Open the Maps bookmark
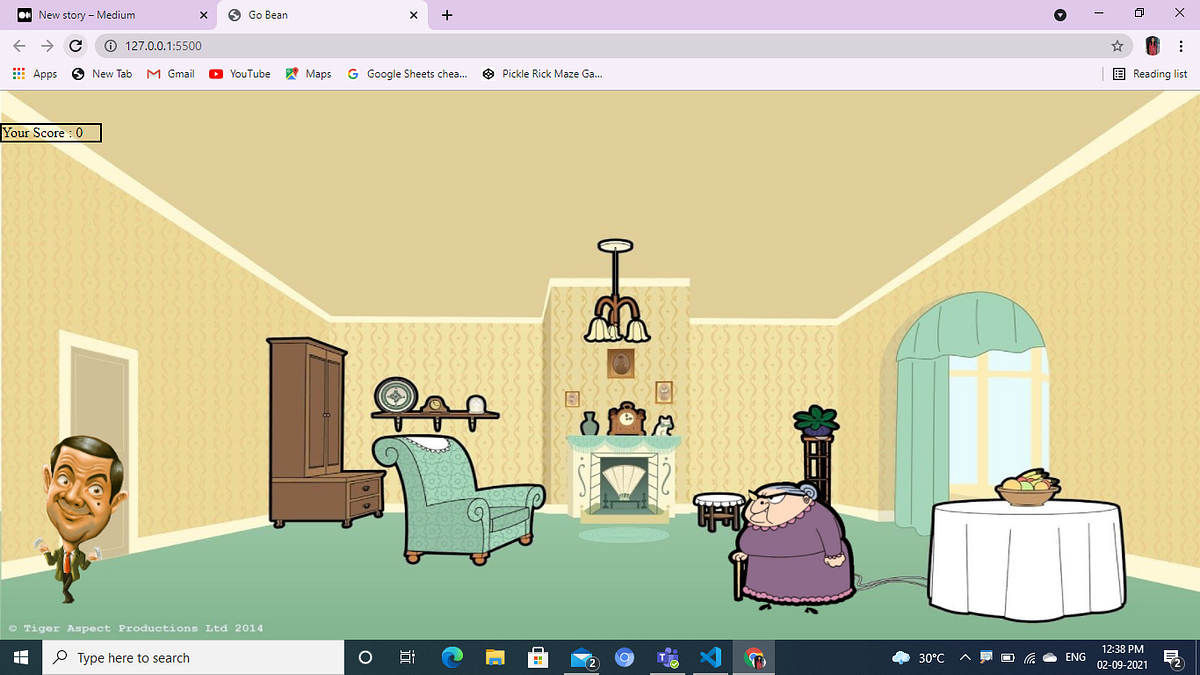Image resolution: width=1200 pixels, height=675 pixels. [x=308, y=73]
